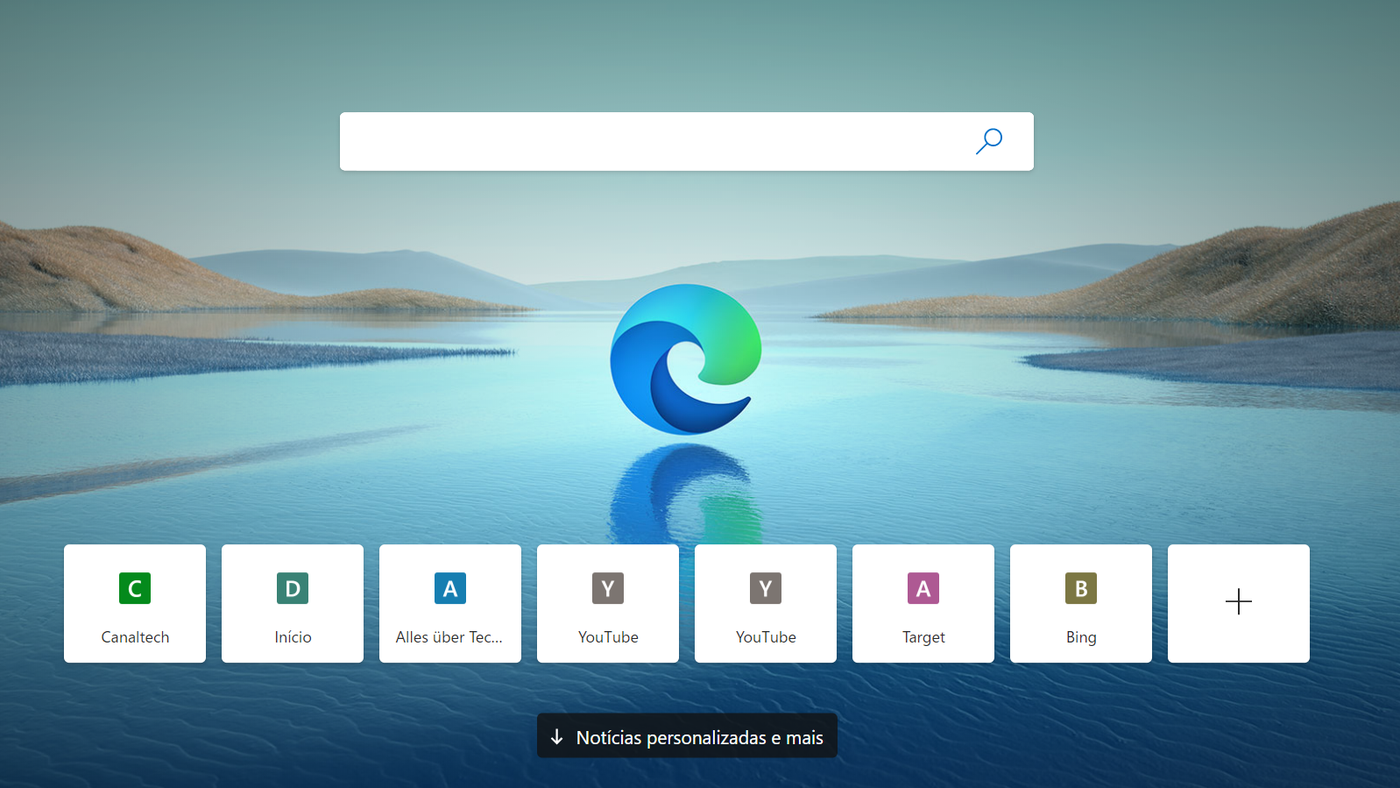Click the magnifying glass search icon
The height and width of the screenshot is (788, 1400).
988,141
